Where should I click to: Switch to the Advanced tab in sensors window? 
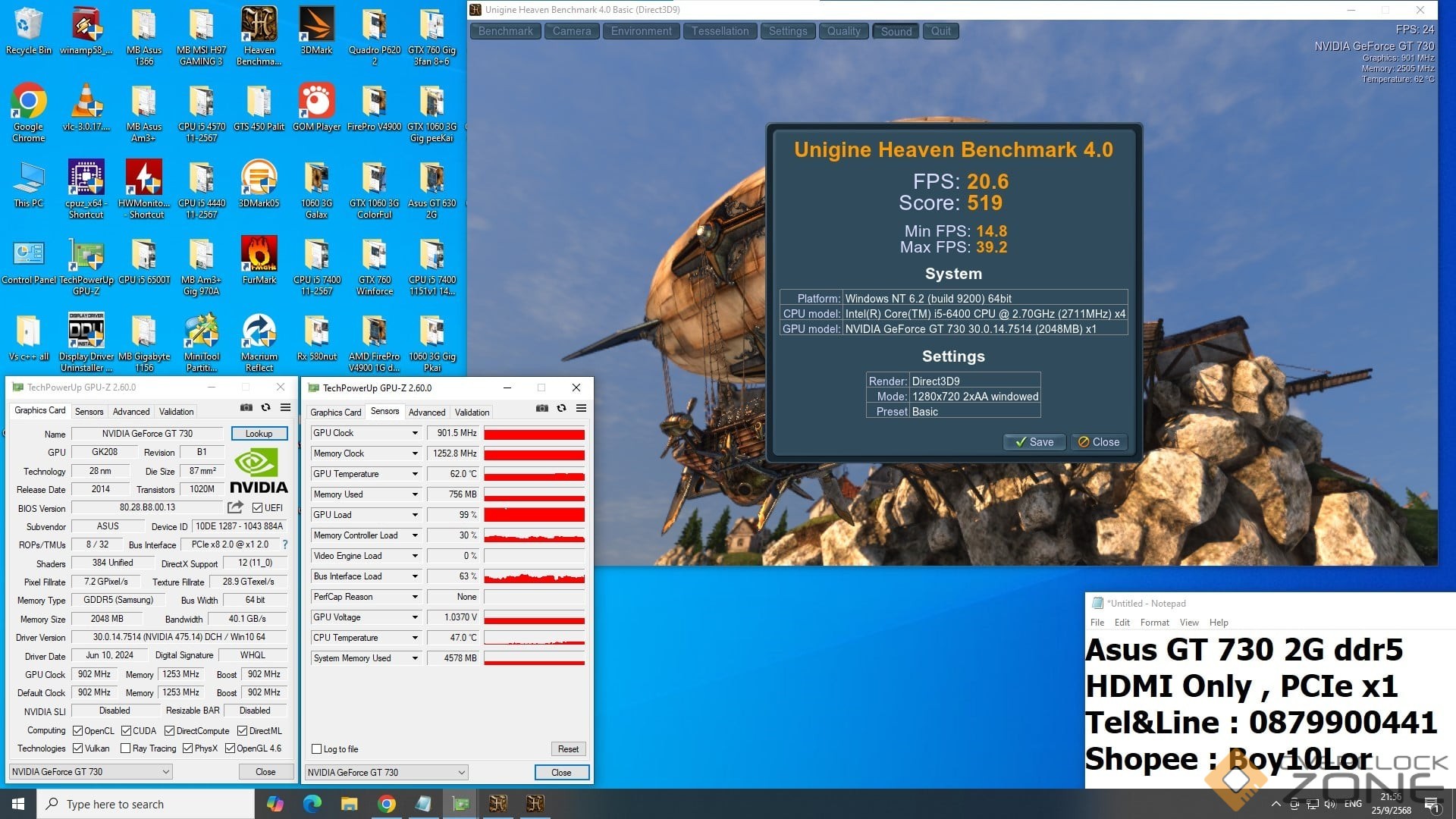(x=427, y=412)
